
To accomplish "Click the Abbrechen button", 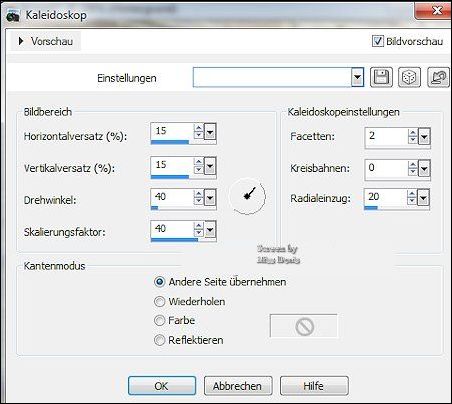I will click(238, 386).
